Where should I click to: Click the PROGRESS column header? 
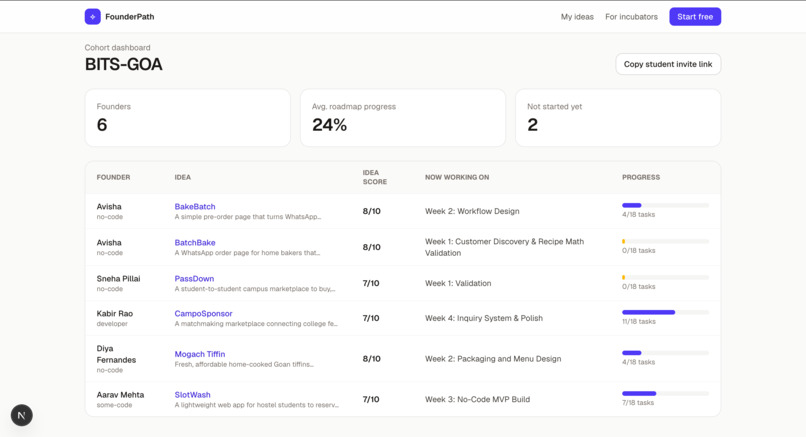[x=640, y=177]
